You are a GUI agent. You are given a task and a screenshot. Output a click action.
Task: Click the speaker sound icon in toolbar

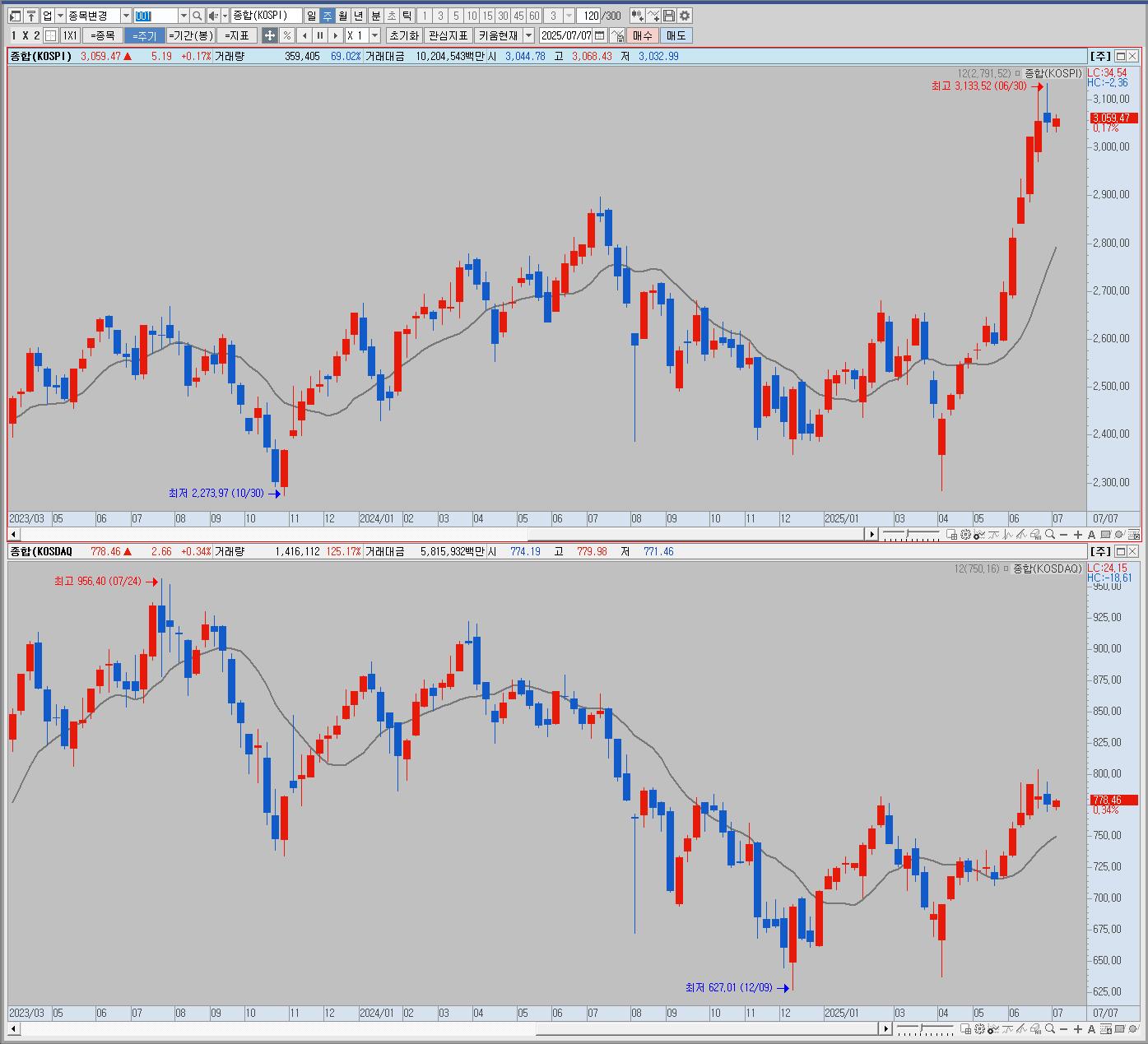tap(213, 16)
